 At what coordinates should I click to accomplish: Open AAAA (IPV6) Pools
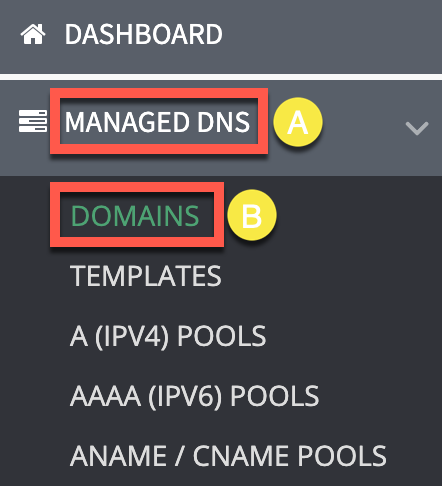coord(194,396)
